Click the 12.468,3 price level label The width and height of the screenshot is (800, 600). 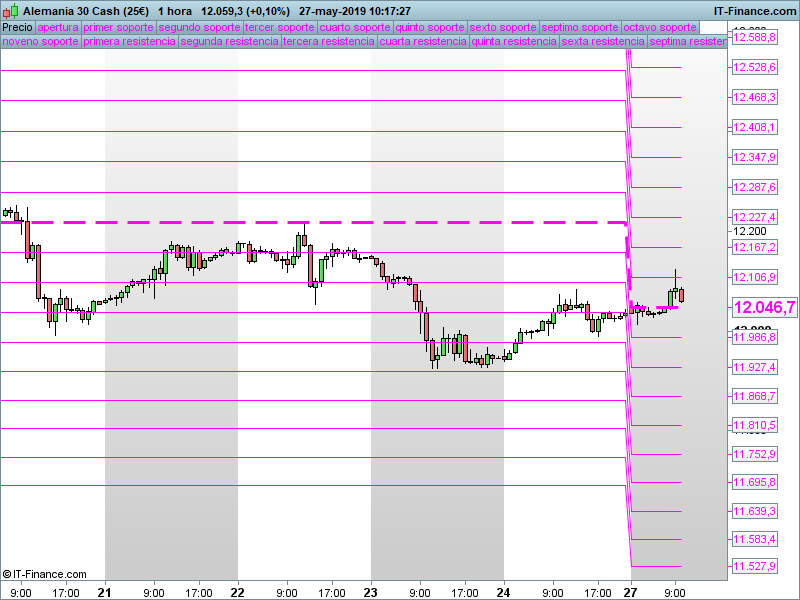pyautogui.click(x=755, y=97)
